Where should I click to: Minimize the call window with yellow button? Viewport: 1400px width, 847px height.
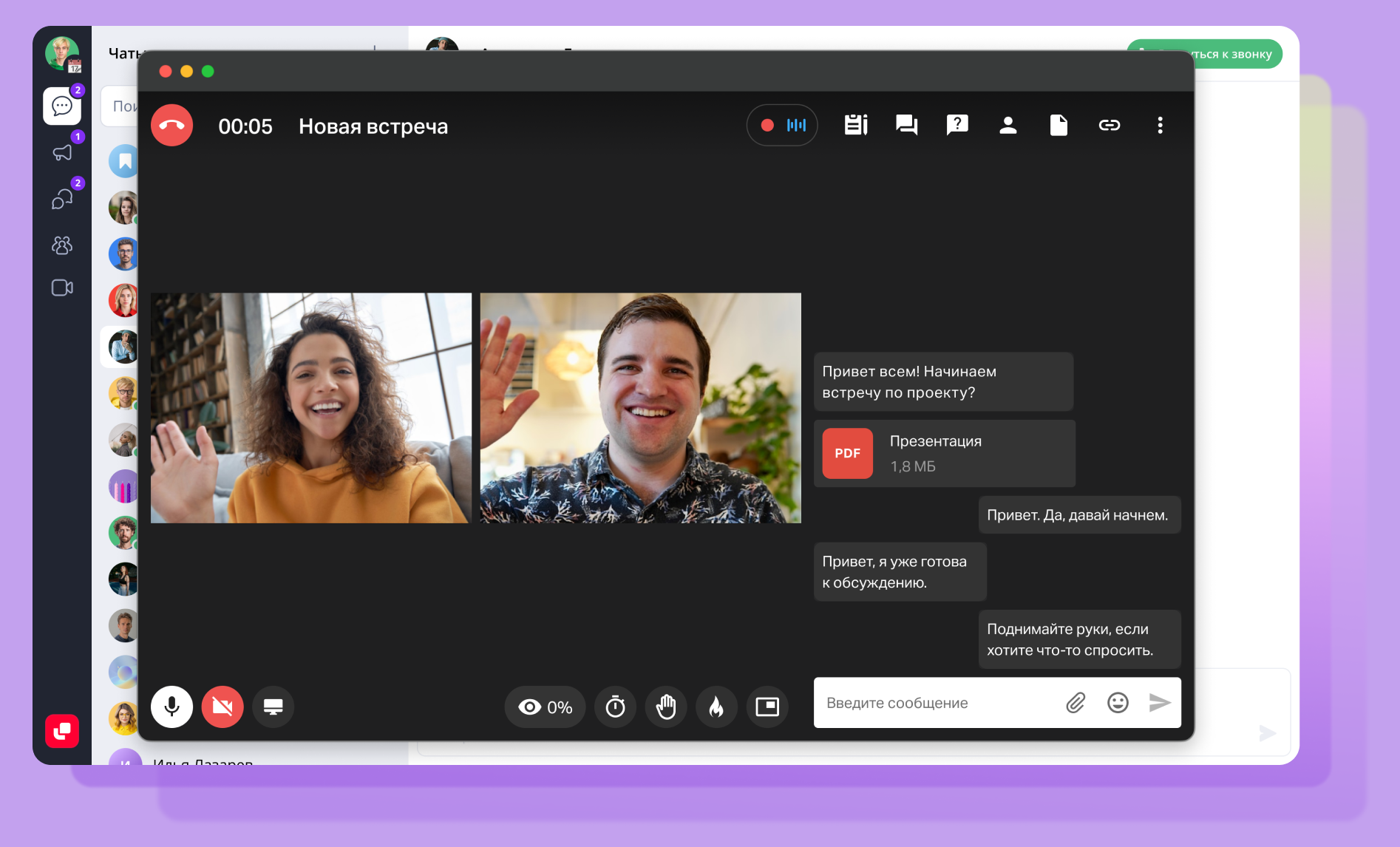[x=187, y=71]
